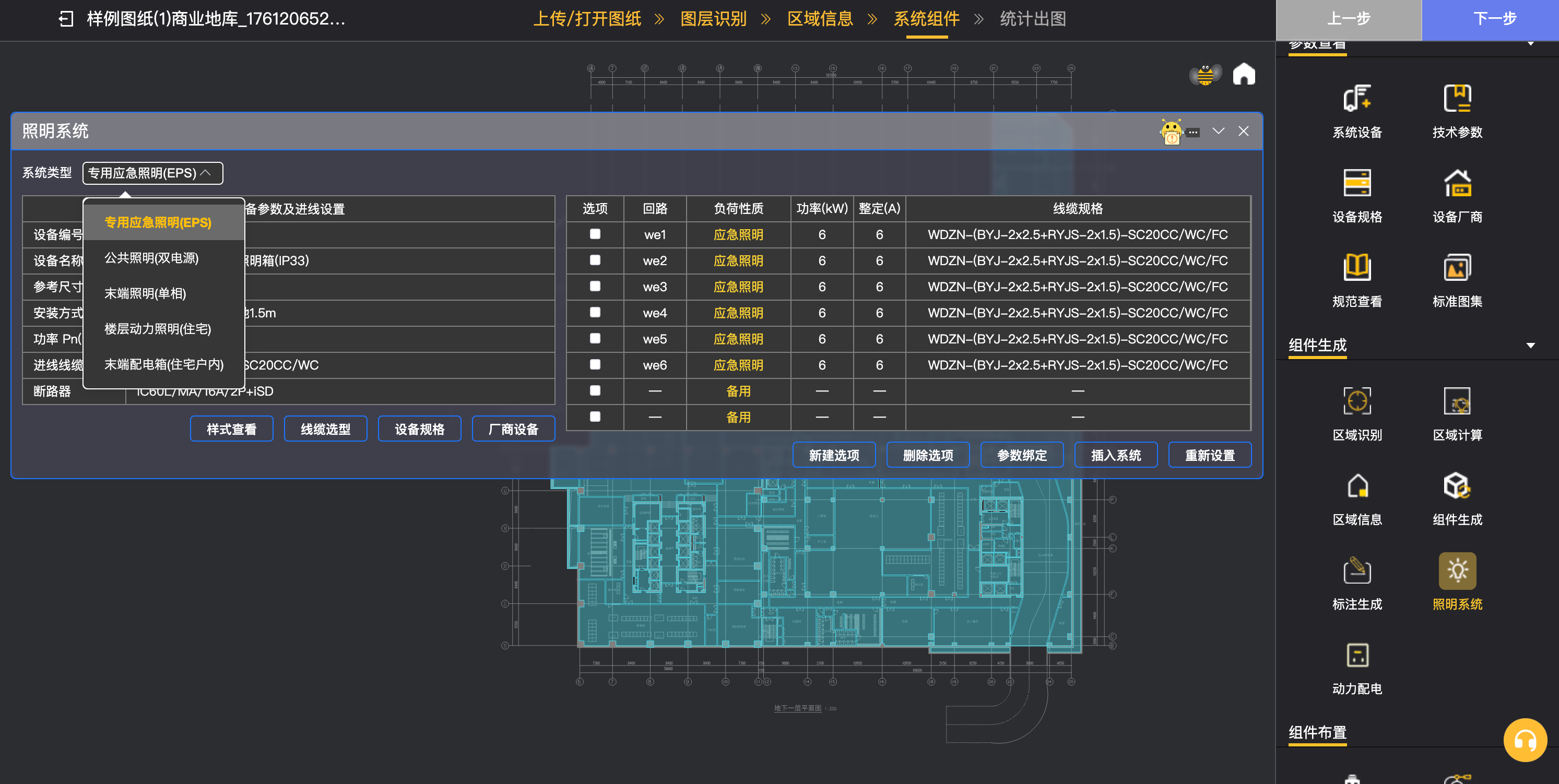Click the 新建选项 button
Viewport: 1559px width, 784px height.
[x=833, y=455]
